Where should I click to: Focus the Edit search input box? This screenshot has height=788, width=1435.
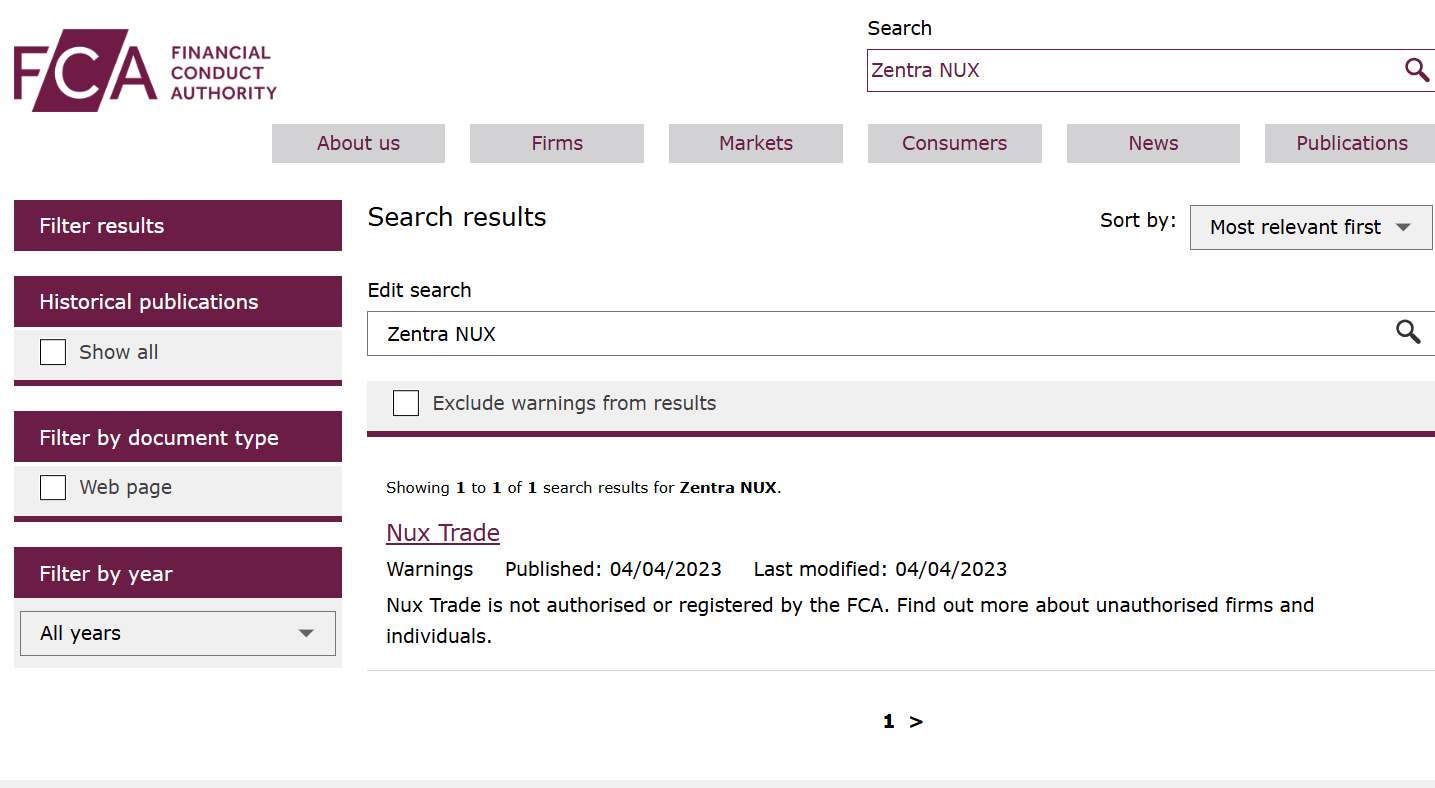point(880,333)
